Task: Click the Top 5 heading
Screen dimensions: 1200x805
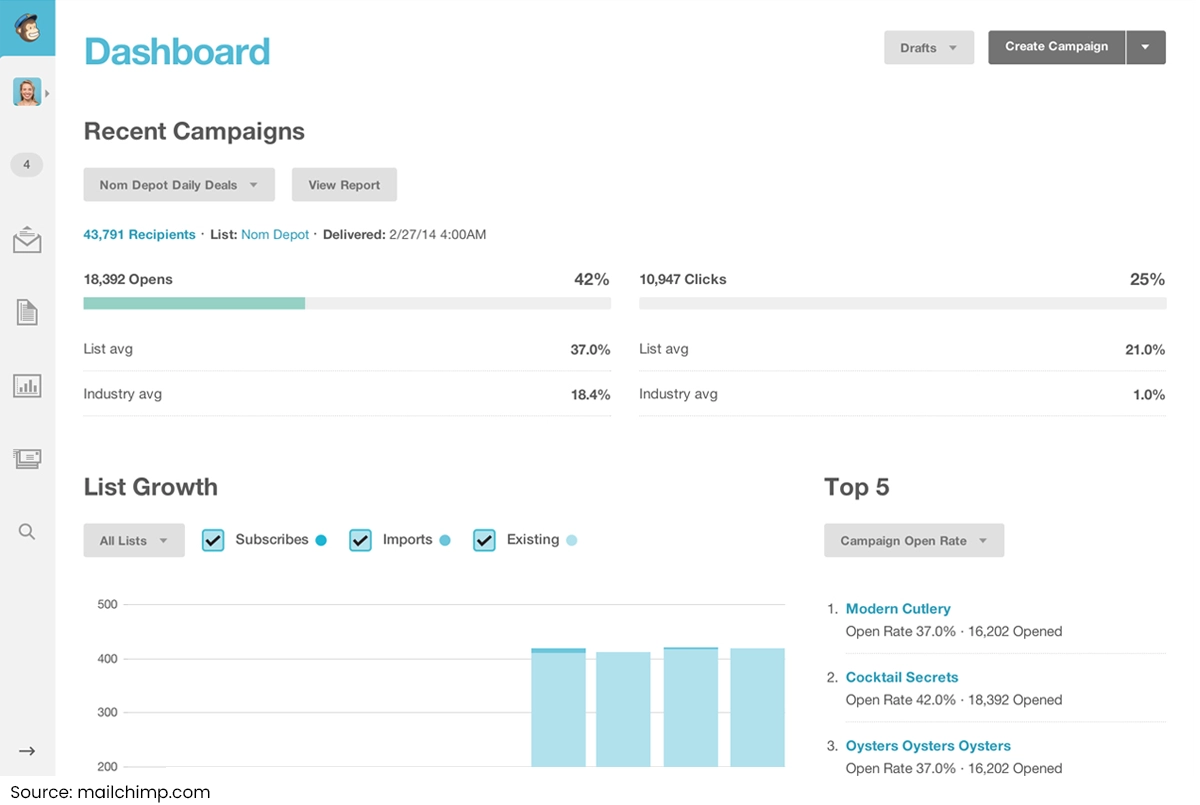Action: click(857, 487)
